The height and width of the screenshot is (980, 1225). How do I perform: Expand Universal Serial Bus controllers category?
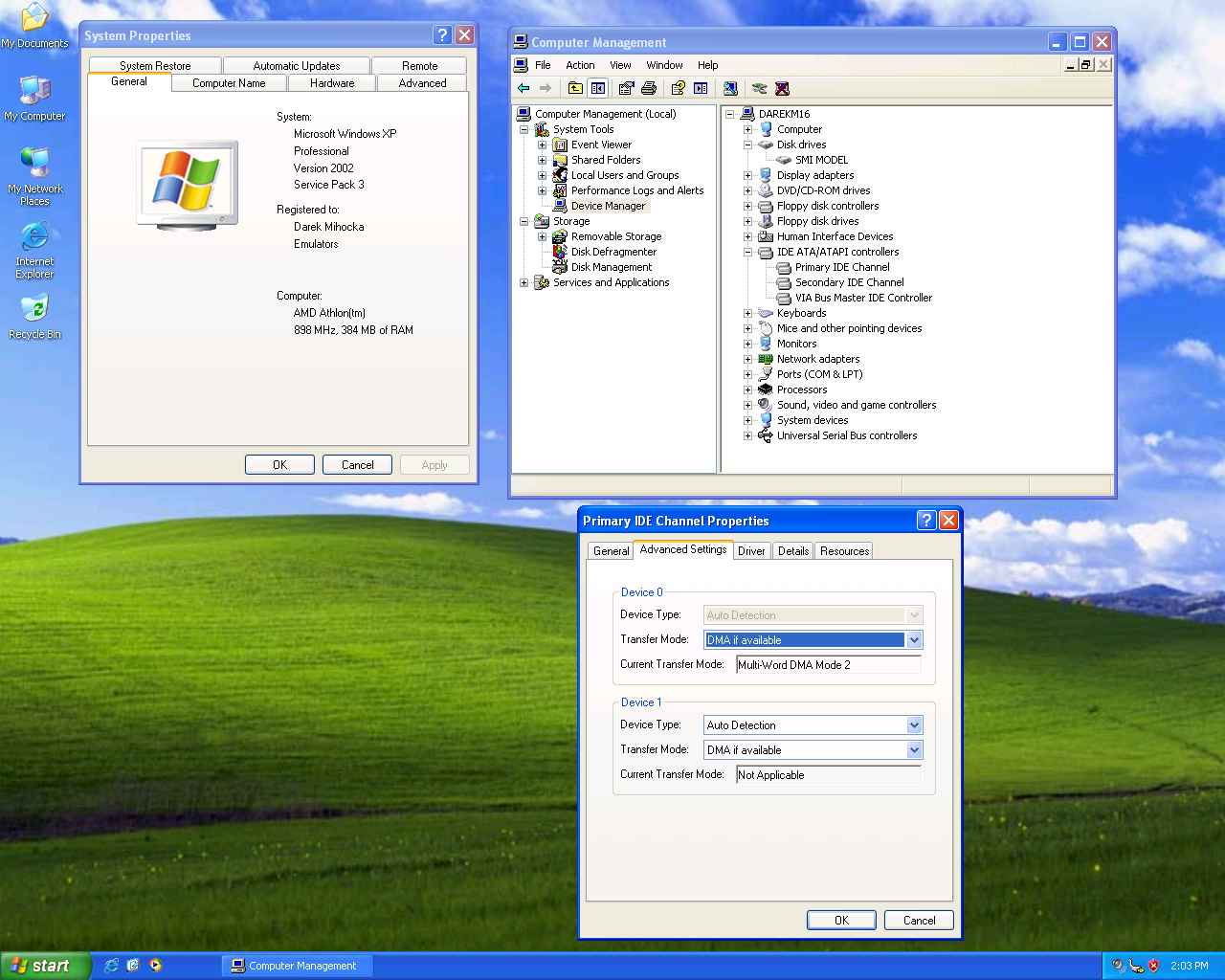pyautogui.click(x=747, y=435)
